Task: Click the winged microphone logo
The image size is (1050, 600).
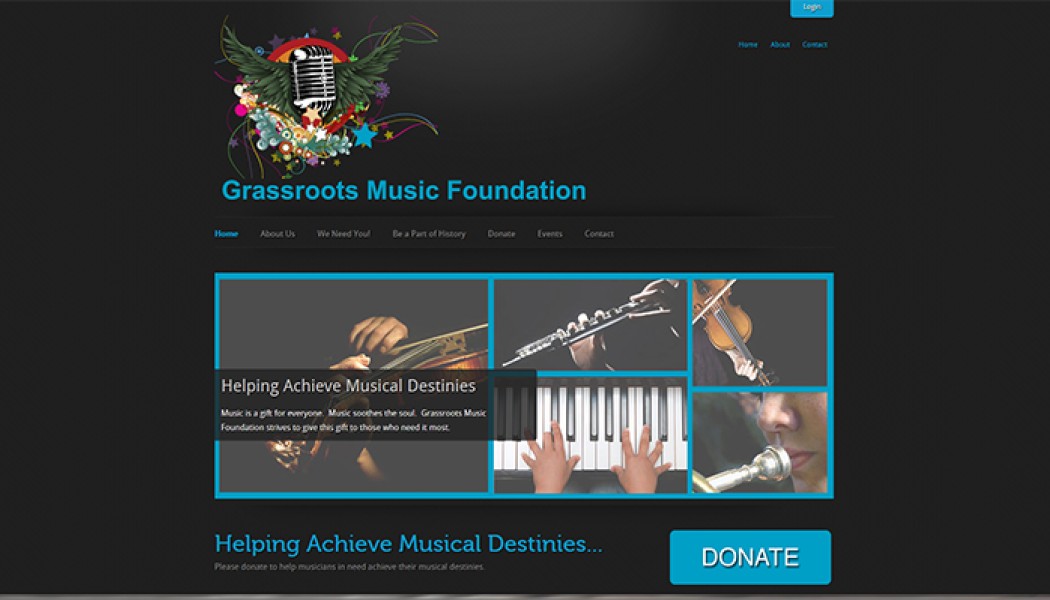Action: click(x=327, y=98)
